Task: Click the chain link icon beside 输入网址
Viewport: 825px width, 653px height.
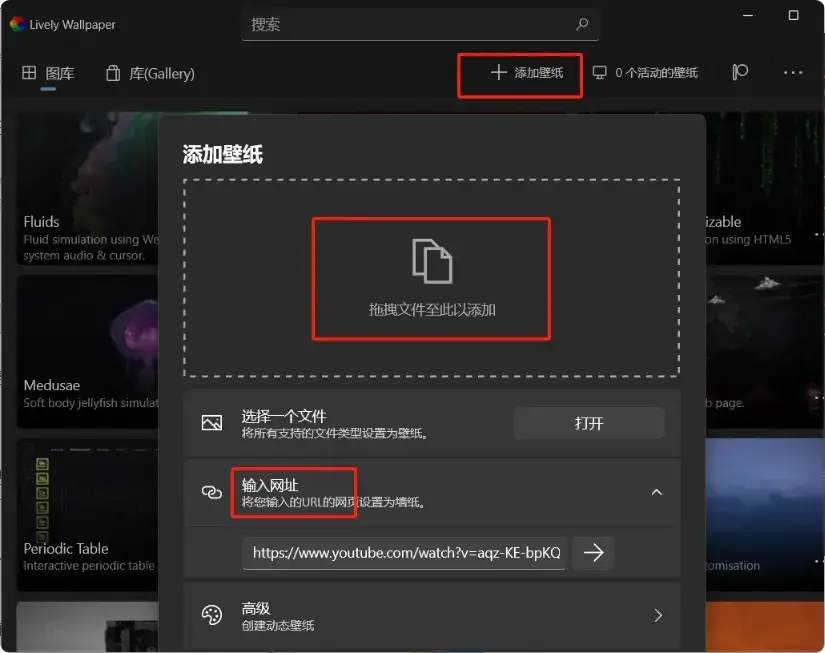Action: point(211,491)
